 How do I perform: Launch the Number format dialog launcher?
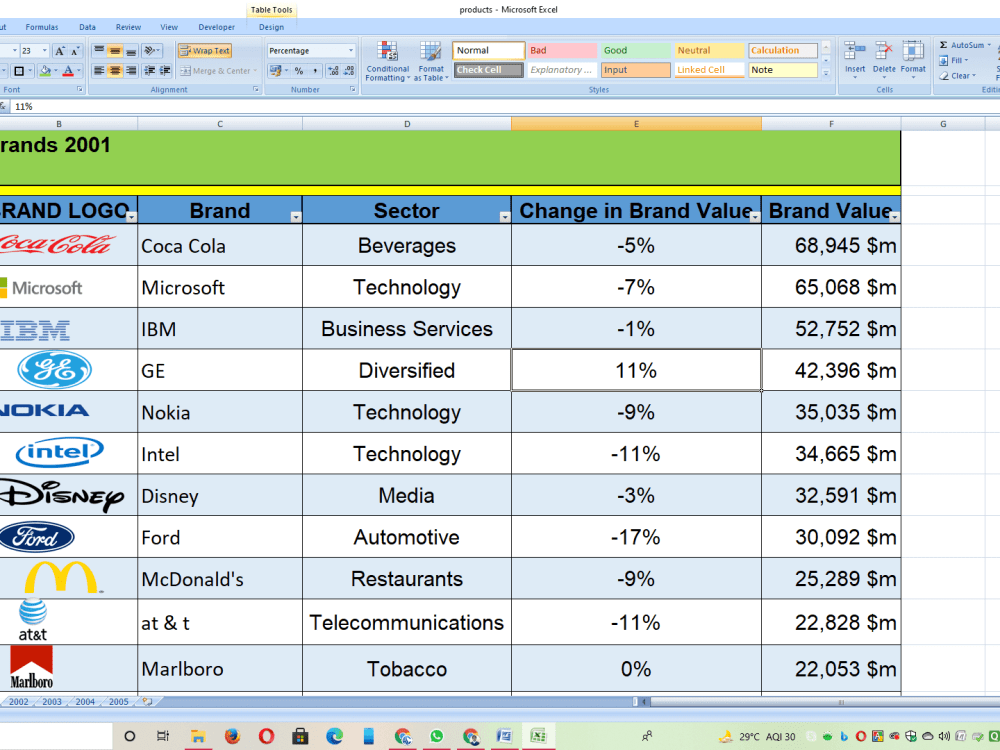pos(353,89)
